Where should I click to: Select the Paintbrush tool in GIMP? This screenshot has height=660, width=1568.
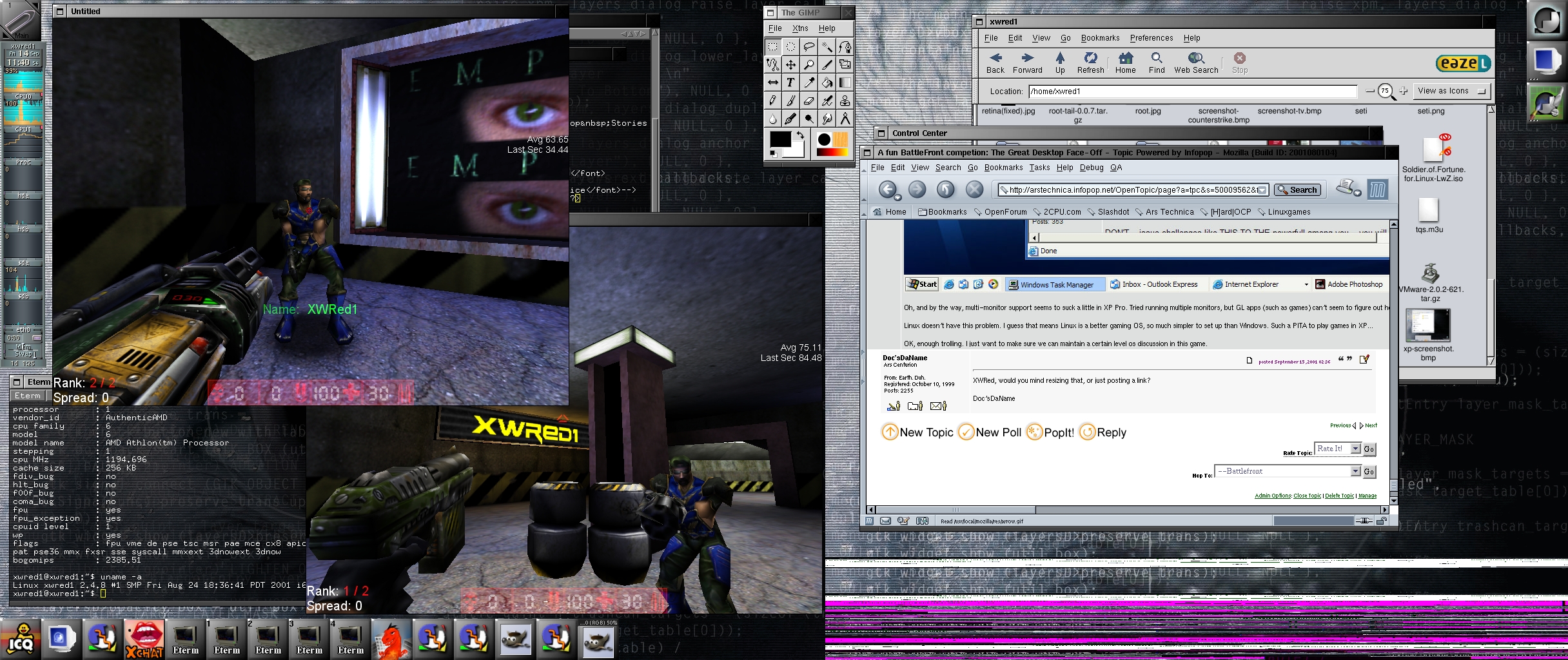(x=790, y=101)
